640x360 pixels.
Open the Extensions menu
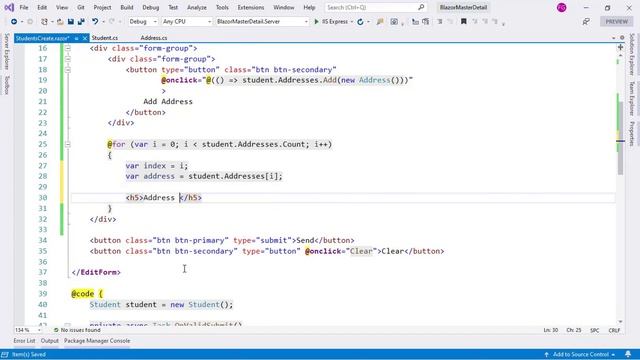pyautogui.click(x=251, y=7)
